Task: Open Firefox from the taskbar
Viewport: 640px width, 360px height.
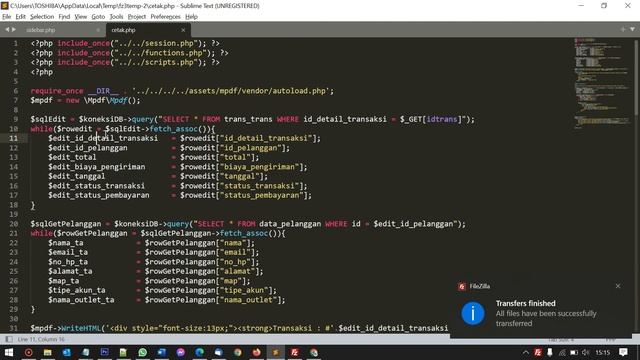Action: [x=256, y=352]
